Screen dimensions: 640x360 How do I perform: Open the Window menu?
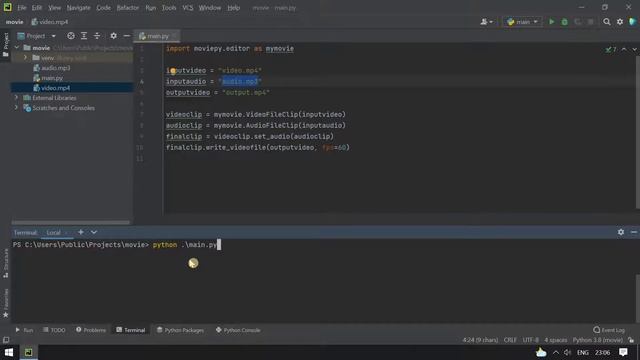tap(210, 8)
